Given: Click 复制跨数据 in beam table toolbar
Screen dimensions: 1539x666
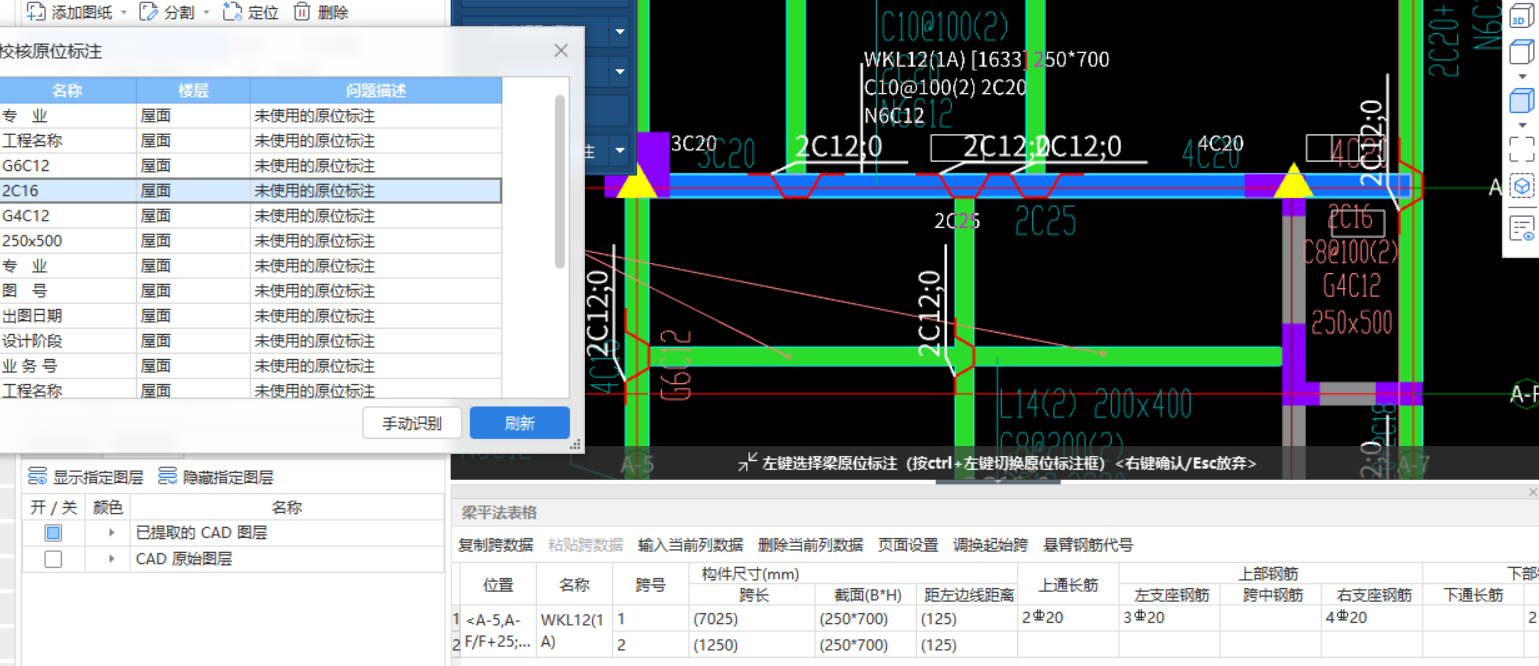Looking at the screenshot, I should pyautogui.click(x=495, y=545).
